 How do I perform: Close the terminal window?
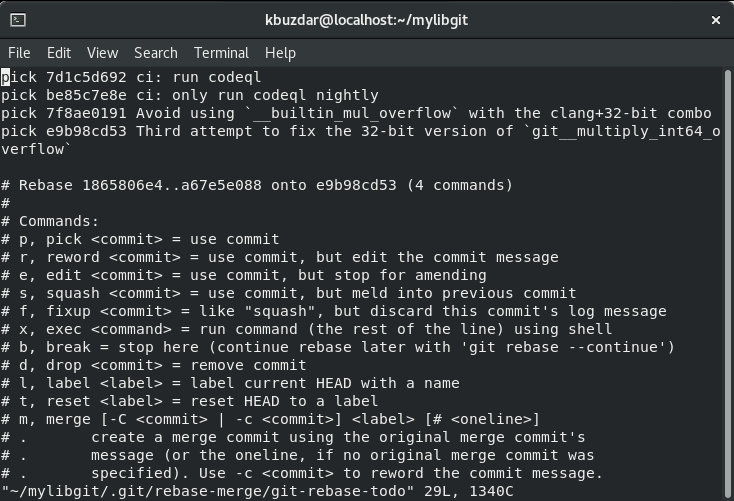pos(716,19)
